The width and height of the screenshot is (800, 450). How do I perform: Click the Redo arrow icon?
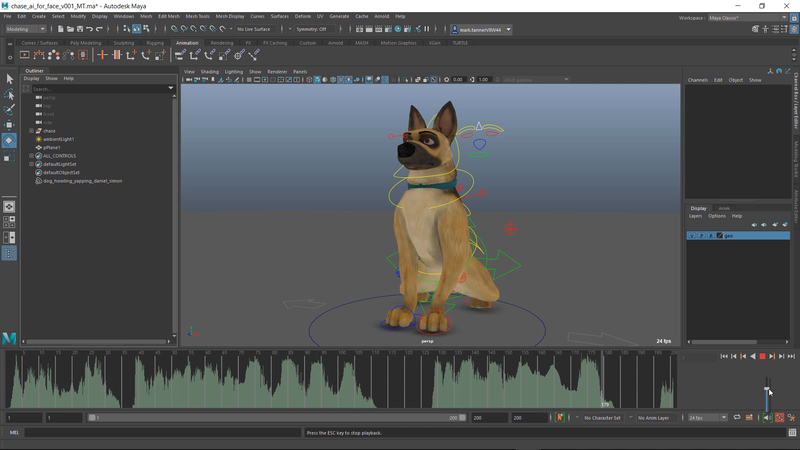point(99,29)
